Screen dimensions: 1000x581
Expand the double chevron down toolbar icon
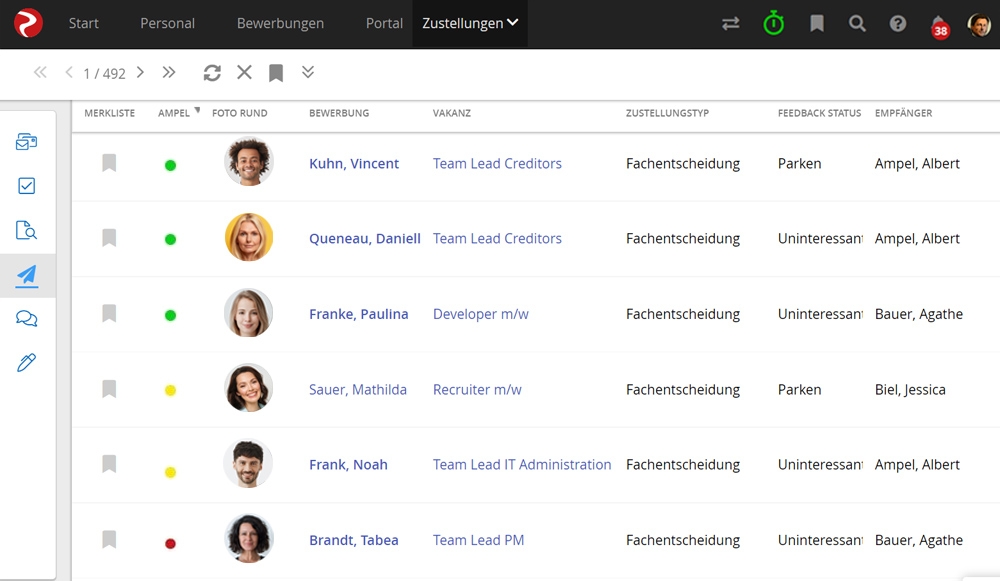(x=308, y=72)
